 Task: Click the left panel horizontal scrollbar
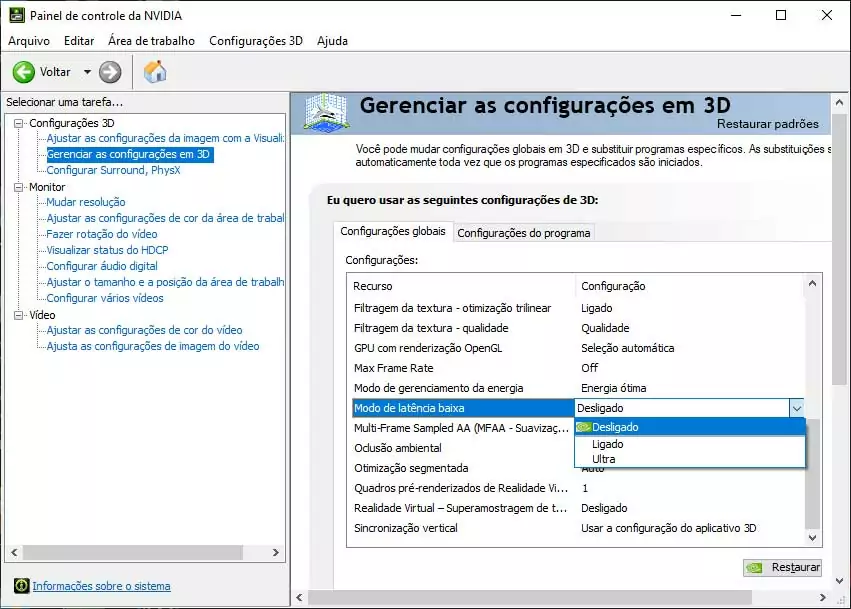click(x=130, y=553)
